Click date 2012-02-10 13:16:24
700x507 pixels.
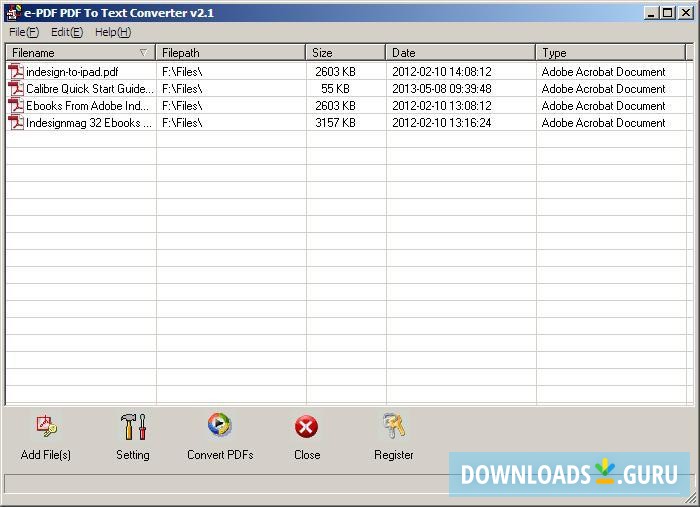pyautogui.click(x=442, y=123)
